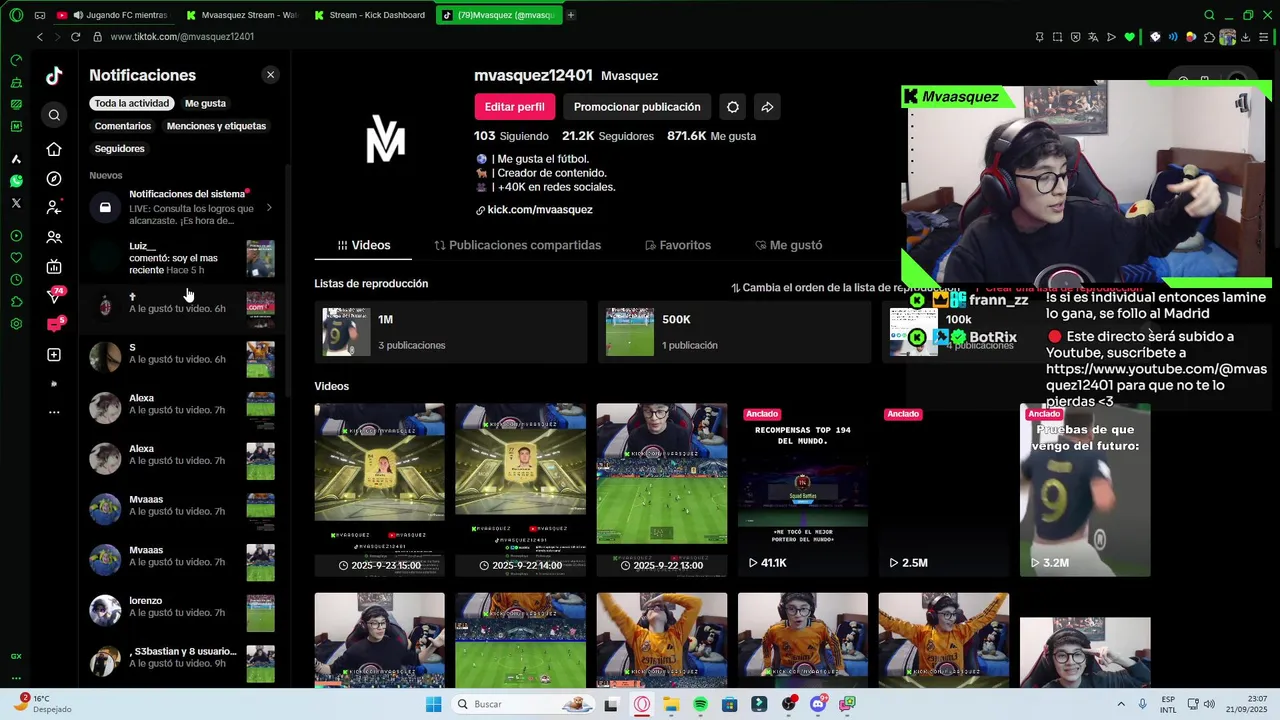1280x720 pixels.
Task: Reload the page in browser
Action: (x=75, y=37)
